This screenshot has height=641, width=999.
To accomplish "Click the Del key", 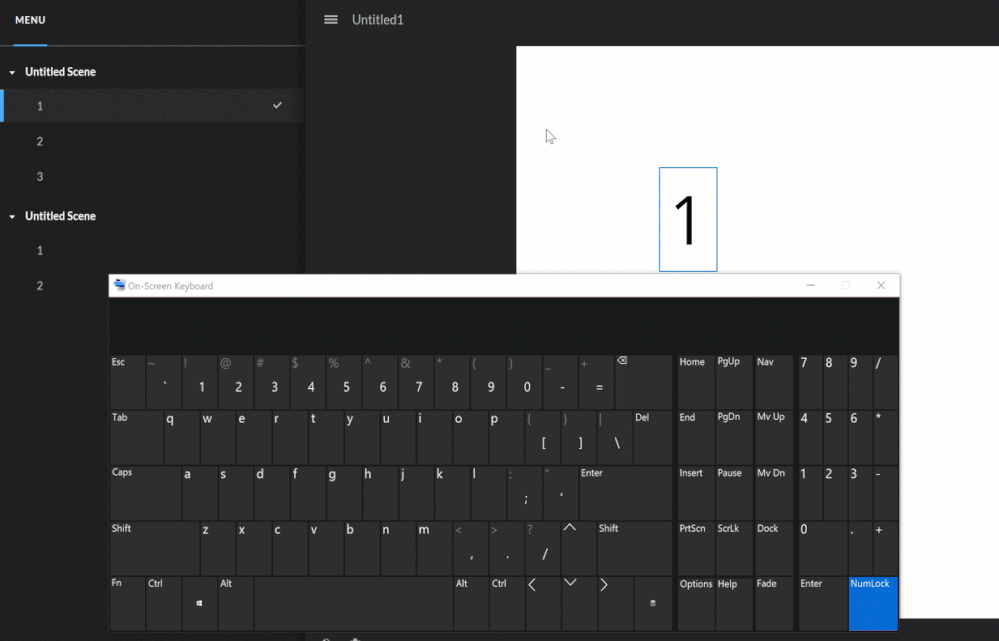I will 652,438.
